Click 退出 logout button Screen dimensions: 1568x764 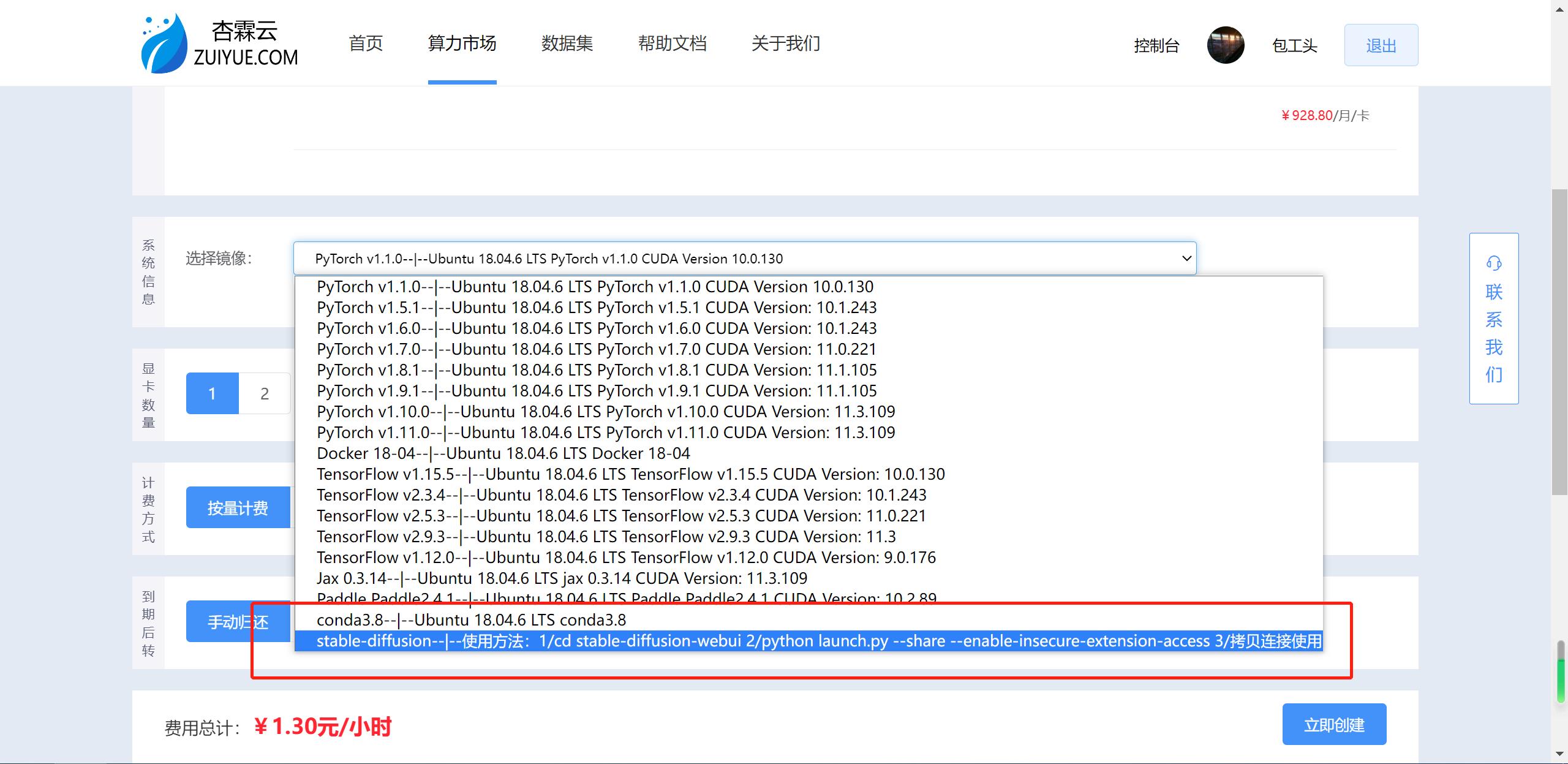tap(1381, 45)
